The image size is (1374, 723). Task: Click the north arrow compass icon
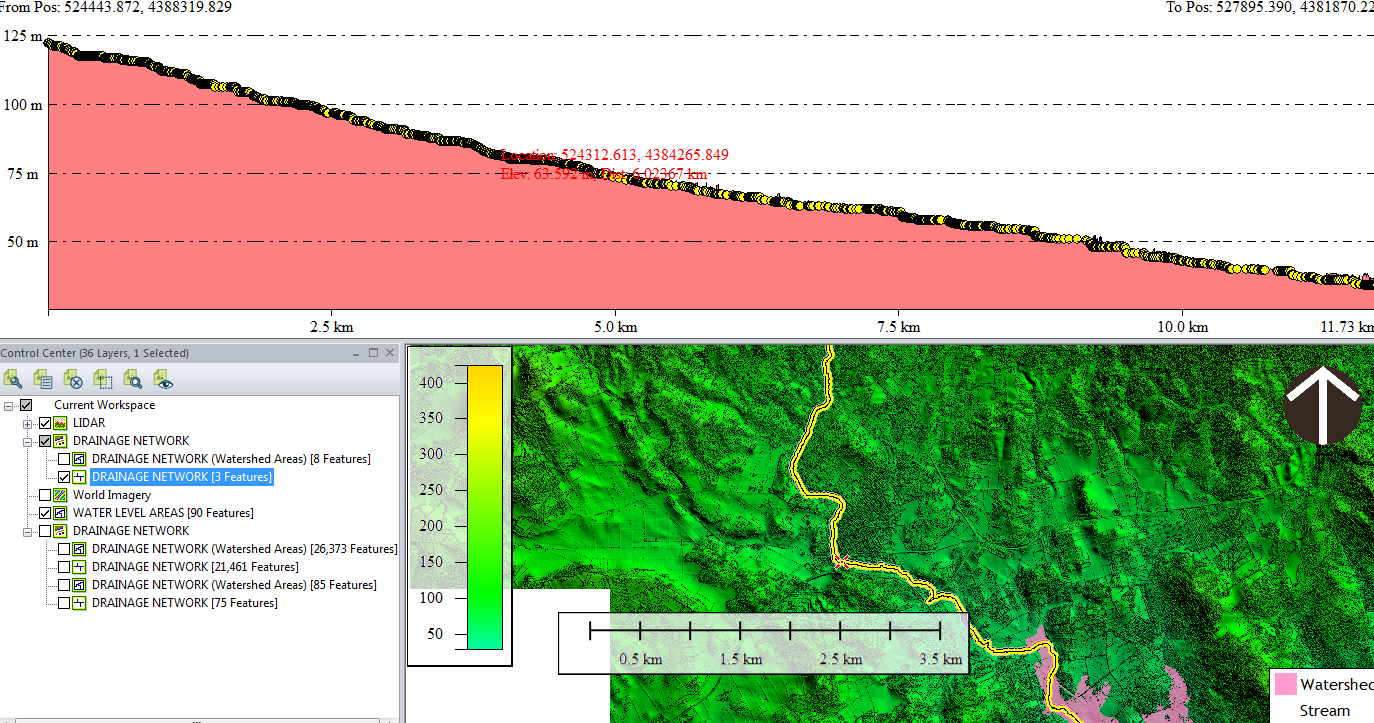click(1322, 405)
